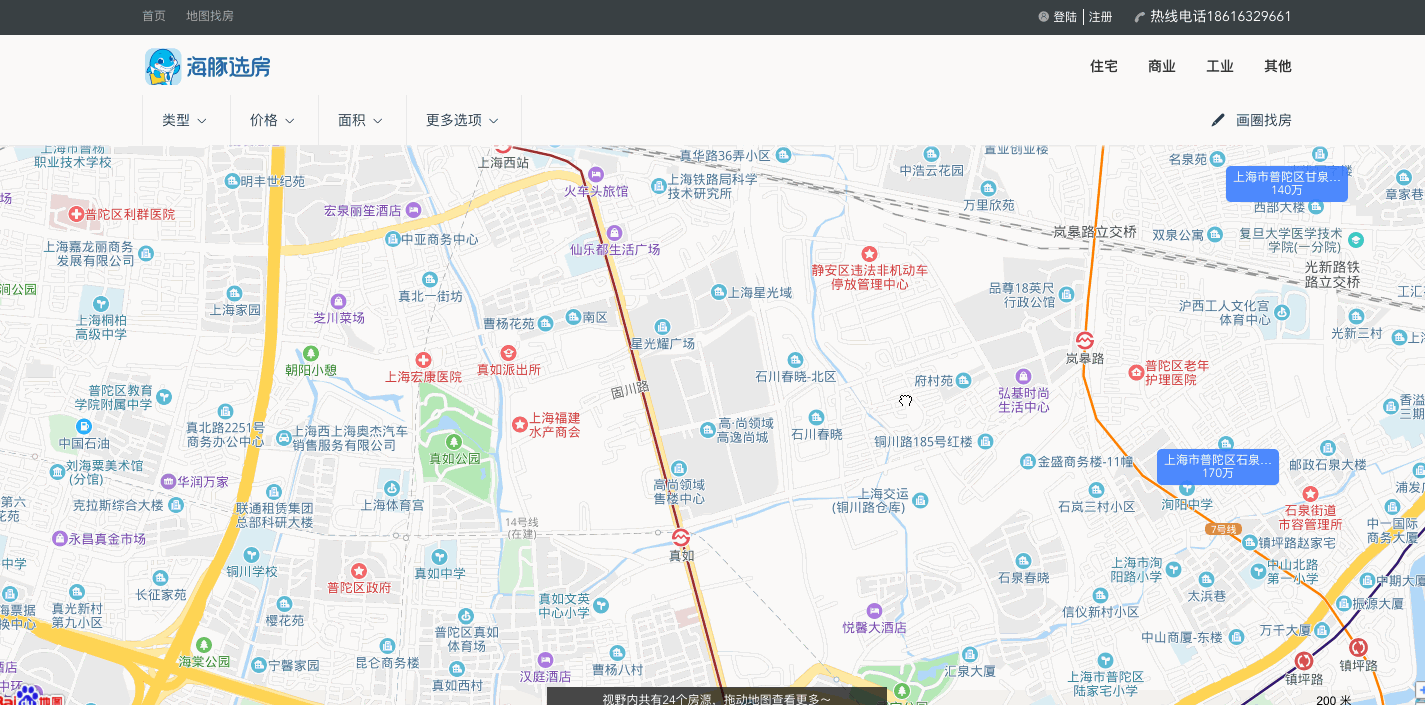The width and height of the screenshot is (1425, 705).
Task: Click the 石川春晓-北区 building icon
Action: tap(795, 360)
